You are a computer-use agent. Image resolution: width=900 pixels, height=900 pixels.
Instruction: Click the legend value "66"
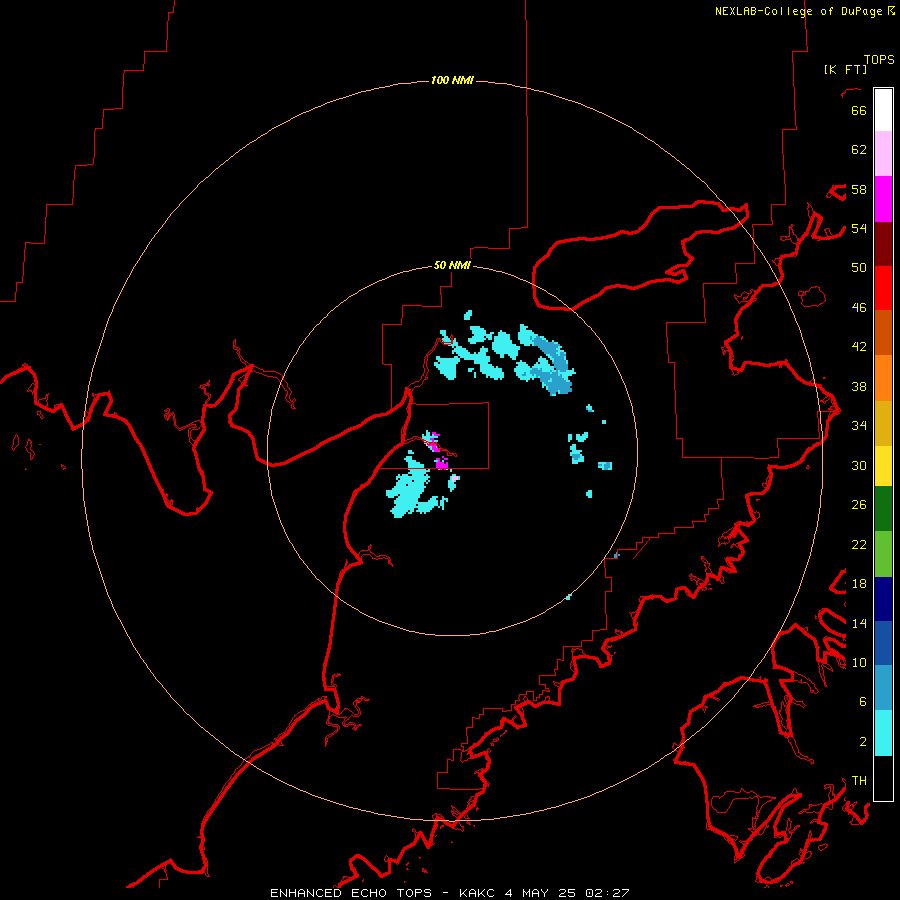859,110
